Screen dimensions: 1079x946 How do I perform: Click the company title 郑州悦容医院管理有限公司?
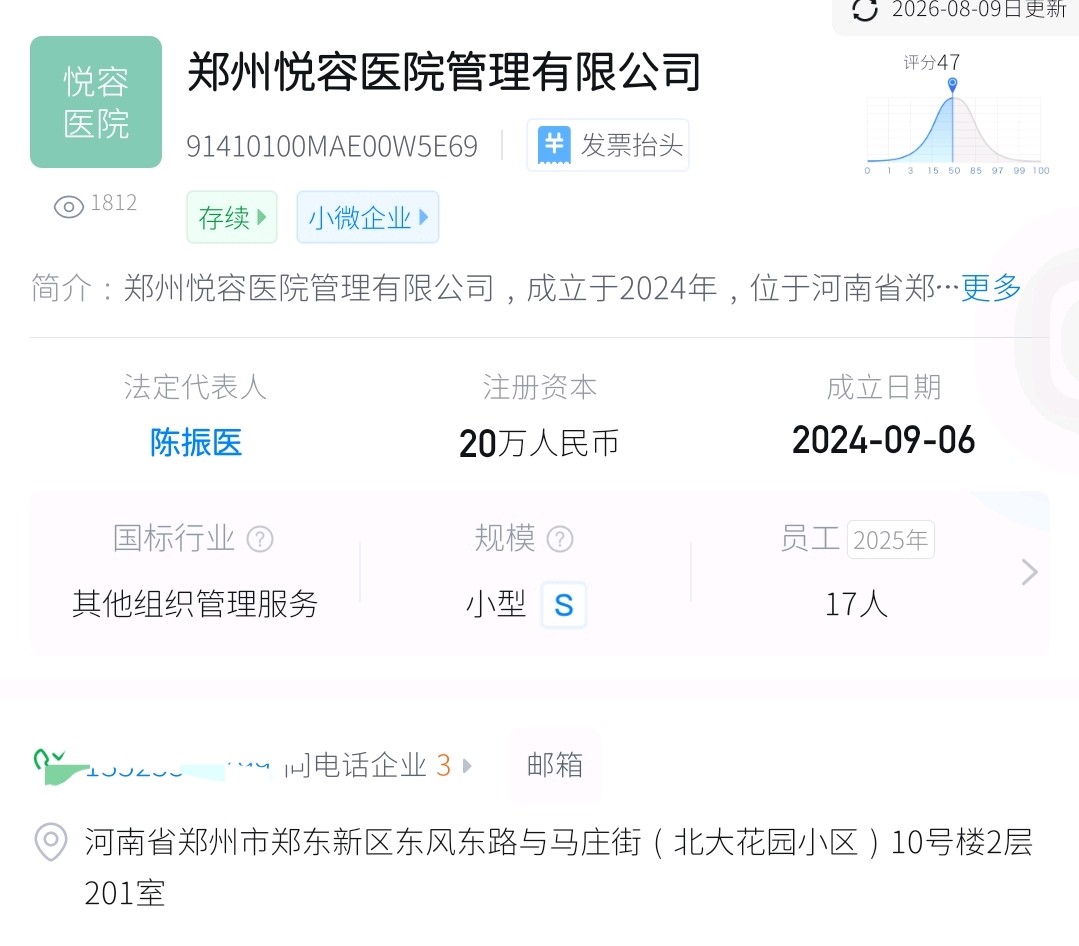click(x=444, y=72)
